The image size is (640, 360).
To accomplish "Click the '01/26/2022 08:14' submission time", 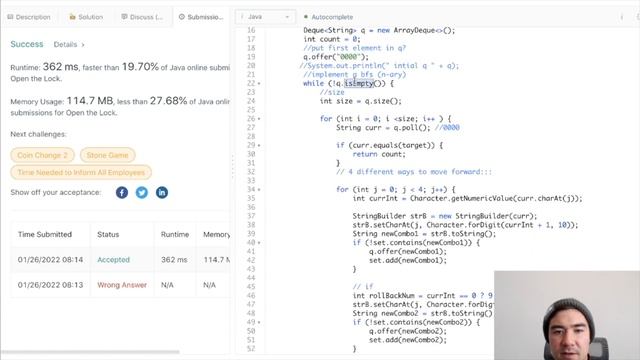I will pos(50,260).
